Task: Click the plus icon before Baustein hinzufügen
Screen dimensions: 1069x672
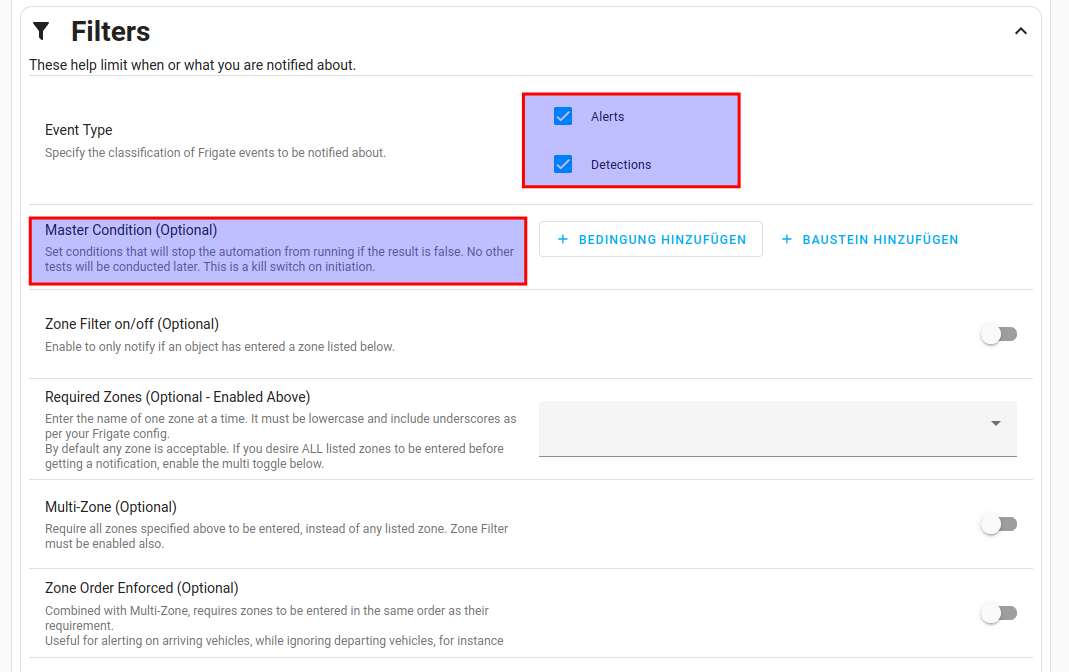Action: (x=787, y=239)
